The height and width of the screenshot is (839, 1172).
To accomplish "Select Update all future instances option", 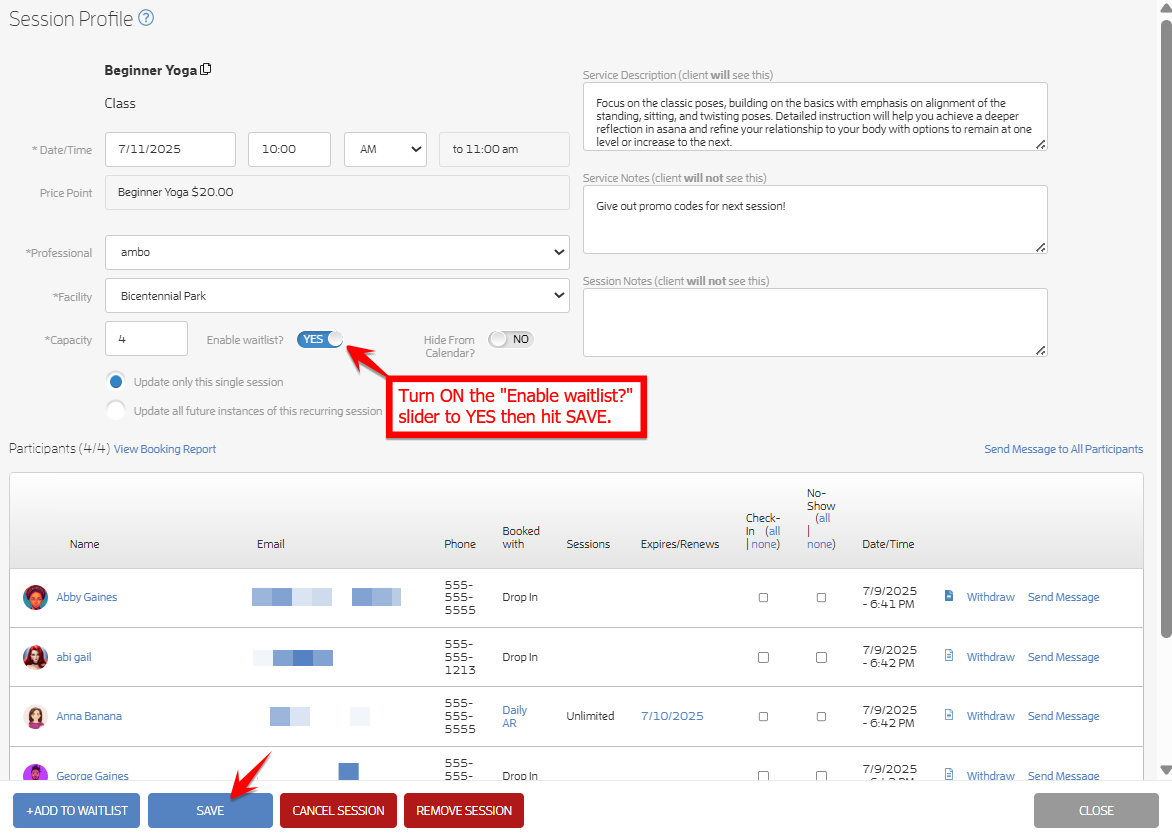I will pos(116,411).
